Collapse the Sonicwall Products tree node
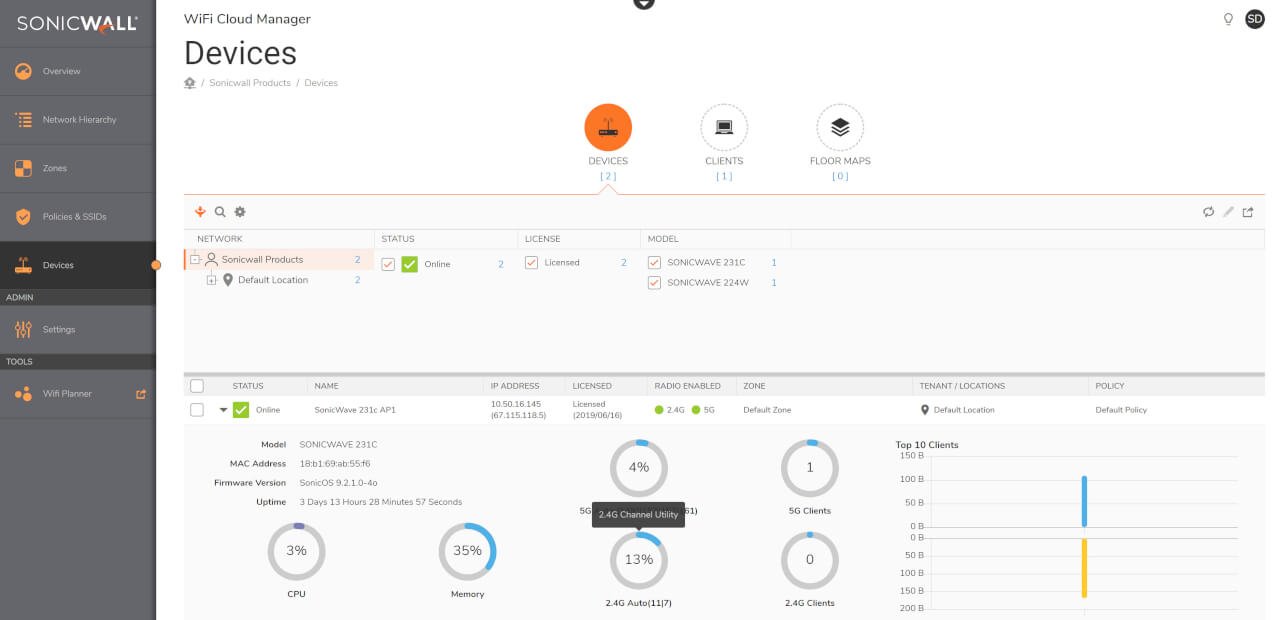The width and height of the screenshot is (1280, 620). pos(195,260)
